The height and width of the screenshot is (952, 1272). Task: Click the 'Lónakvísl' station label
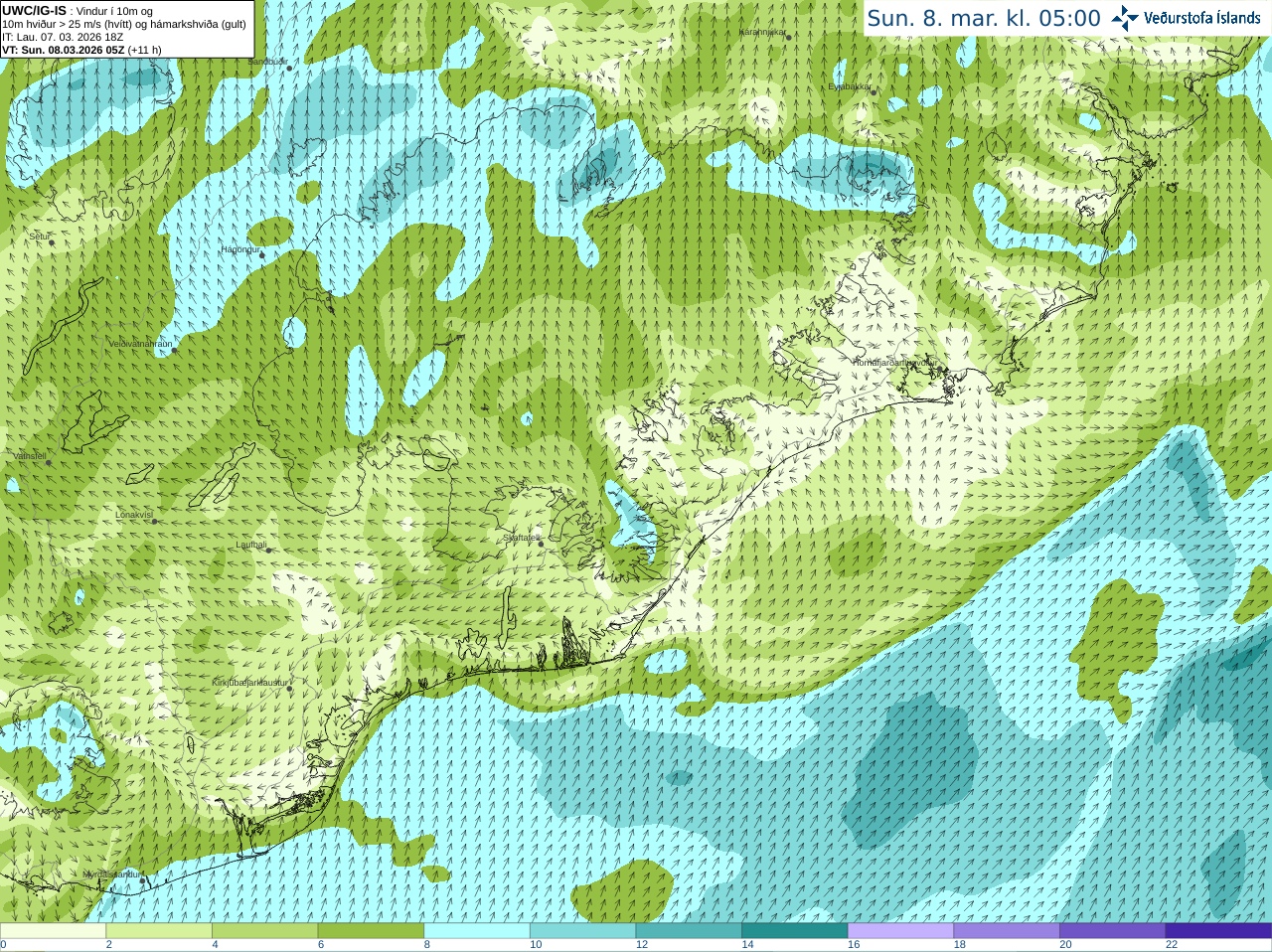[134, 515]
